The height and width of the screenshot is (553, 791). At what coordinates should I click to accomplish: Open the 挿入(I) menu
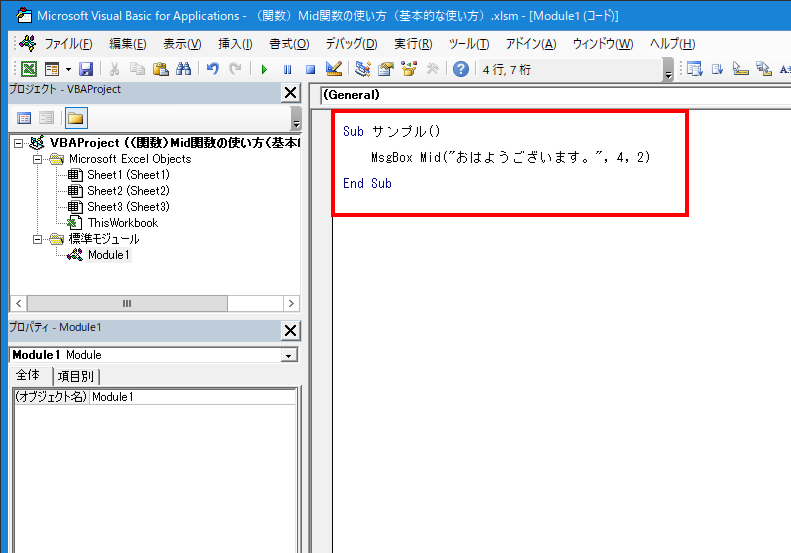coord(235,44)
